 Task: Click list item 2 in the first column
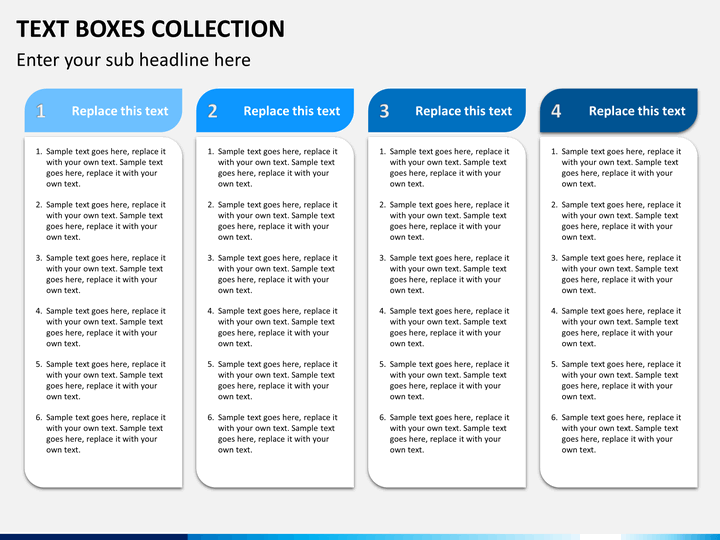click(101, 221)
